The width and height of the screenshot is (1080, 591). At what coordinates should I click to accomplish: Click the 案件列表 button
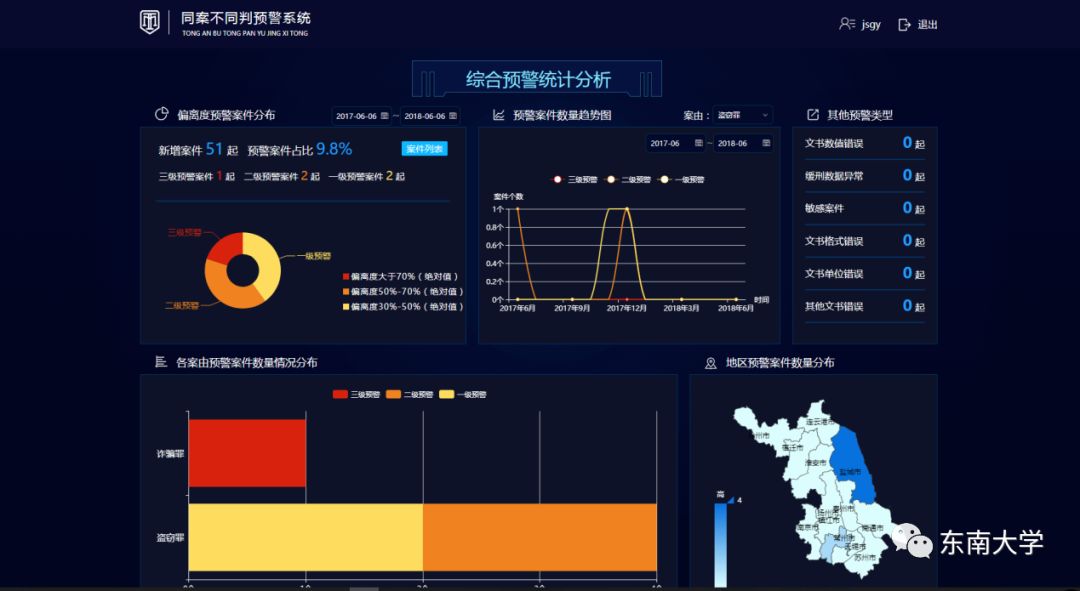pyautogui.click(x=425, y=149)
